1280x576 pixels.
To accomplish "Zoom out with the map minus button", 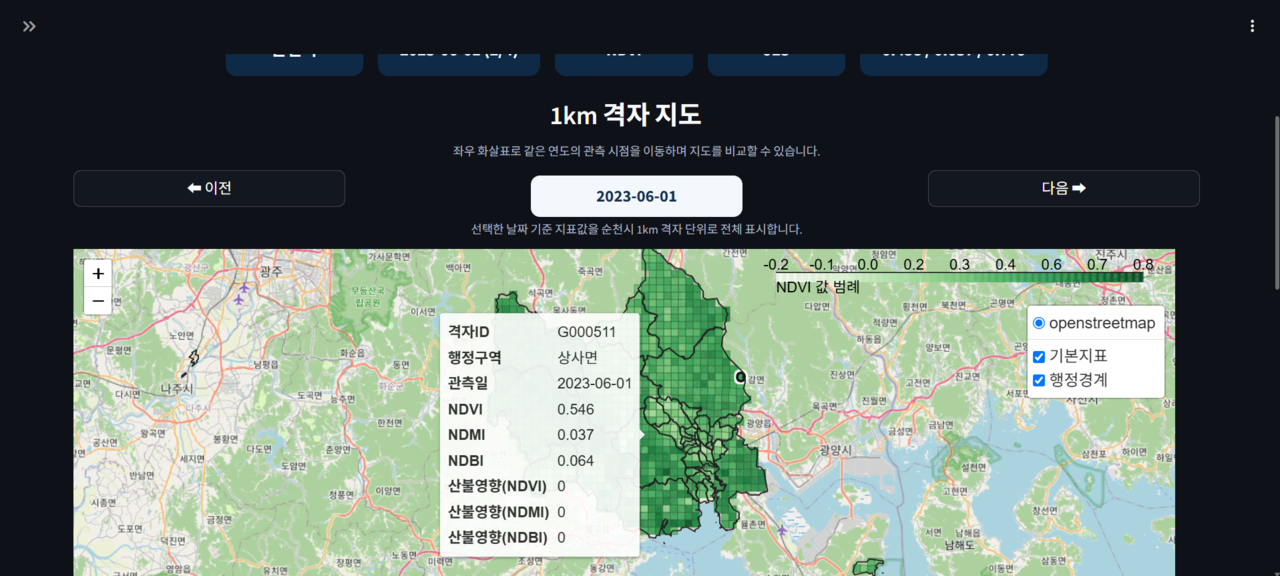I will coord(98,300).
